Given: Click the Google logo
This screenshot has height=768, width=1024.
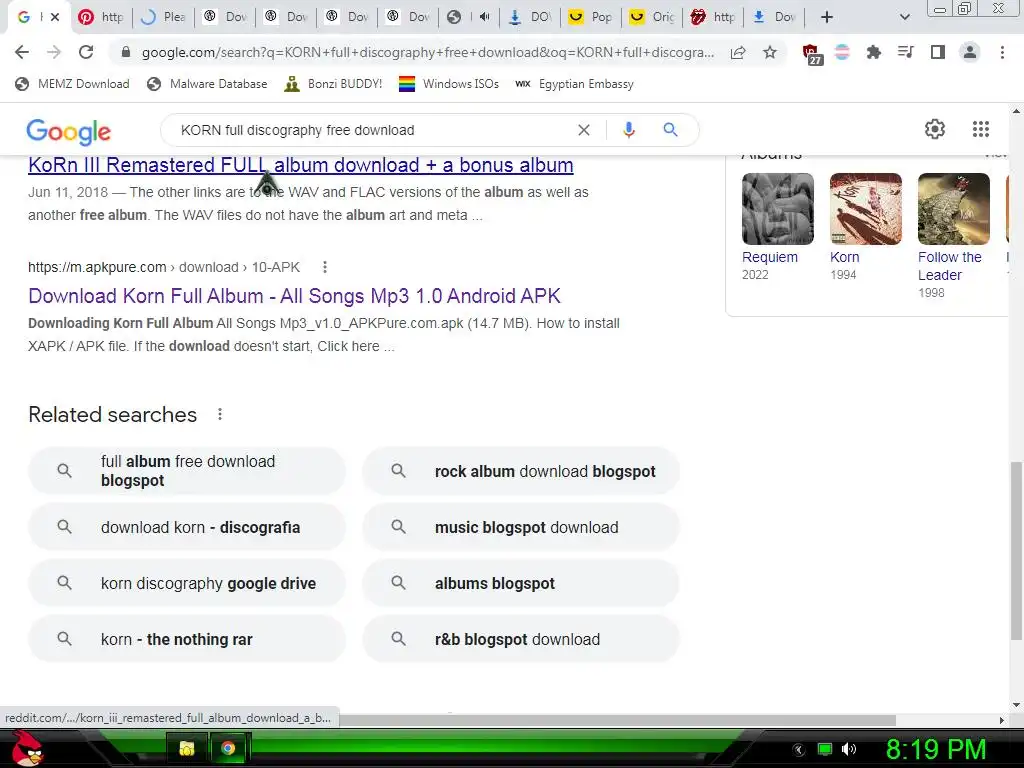Looking at the screenshot, I should pyautogui.click(x=69, y=131).
